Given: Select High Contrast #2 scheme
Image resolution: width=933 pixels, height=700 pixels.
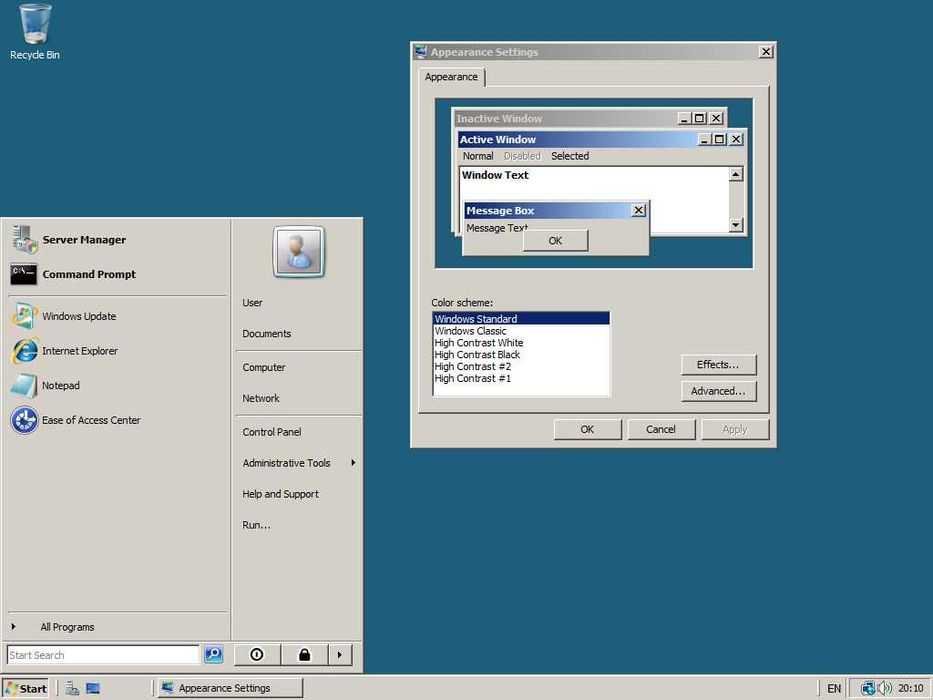Looking at the screenshot, I should point(521,366).
